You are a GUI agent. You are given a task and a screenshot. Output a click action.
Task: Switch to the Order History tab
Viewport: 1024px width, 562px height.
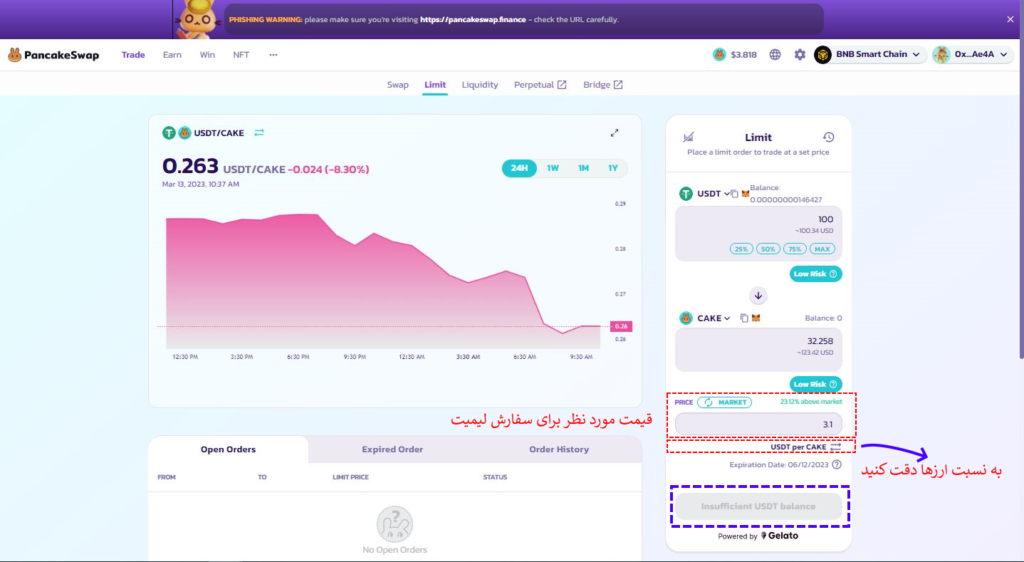[559, 450]
